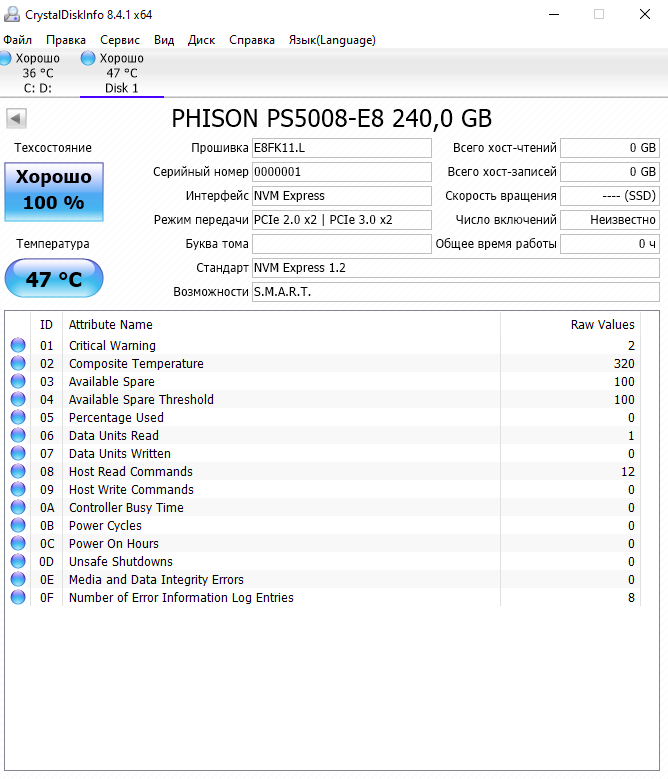
Task: Click the previous disk arrow button
Action: [16, 119]
